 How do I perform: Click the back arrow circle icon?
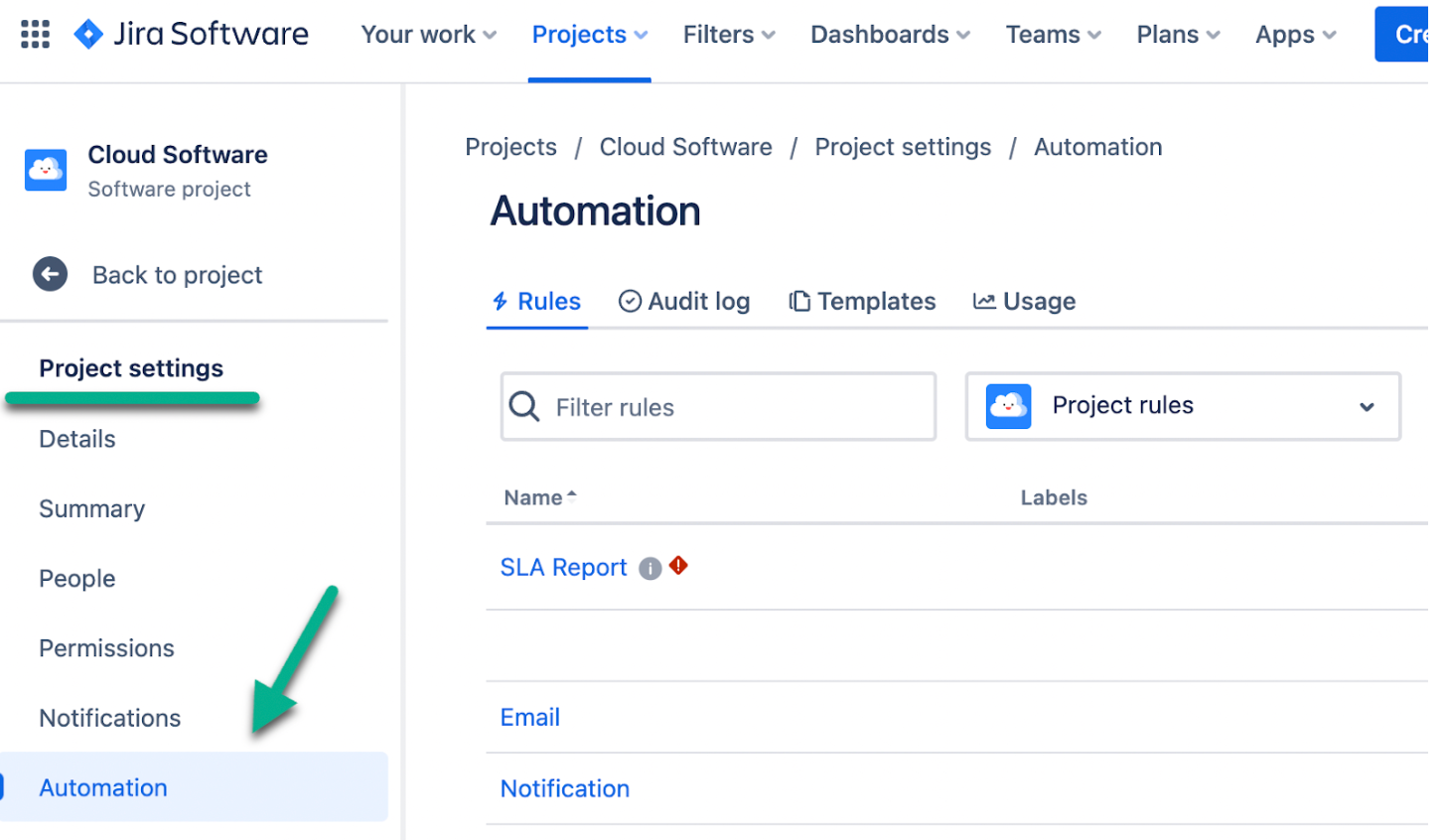(x=50, y=275)
